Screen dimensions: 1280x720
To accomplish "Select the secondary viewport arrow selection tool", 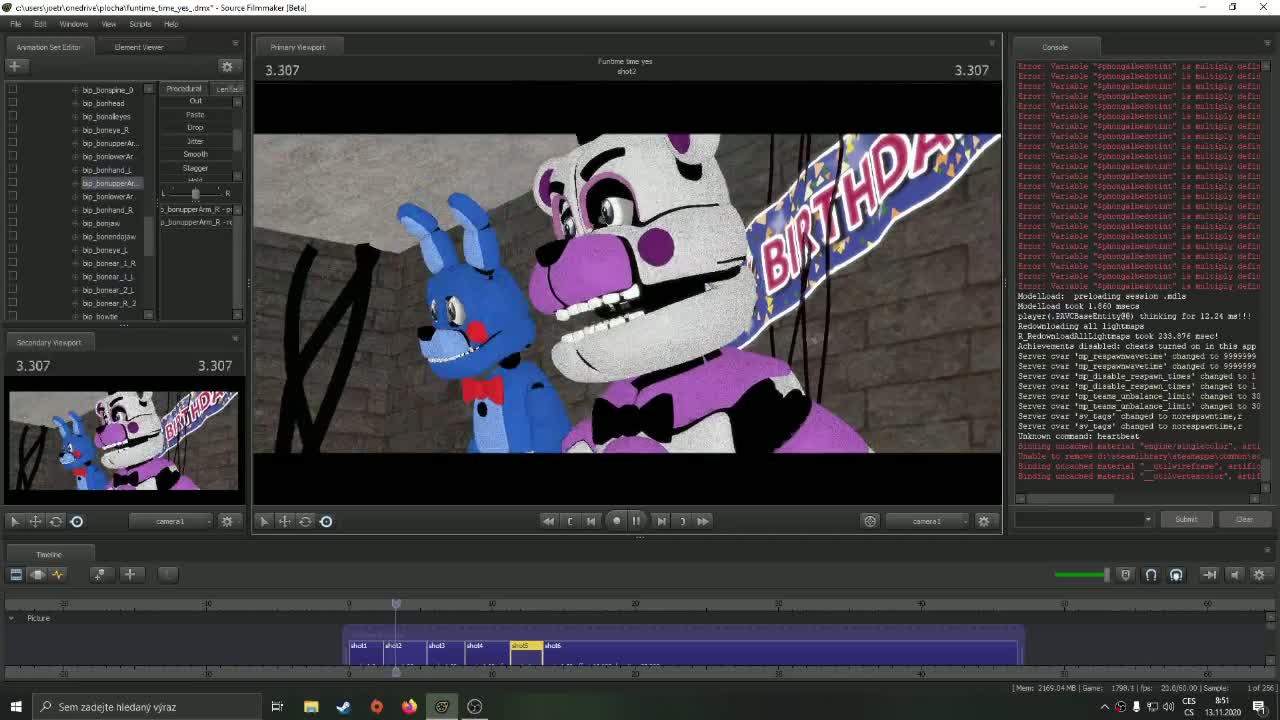I will click(x=15, y=521).
